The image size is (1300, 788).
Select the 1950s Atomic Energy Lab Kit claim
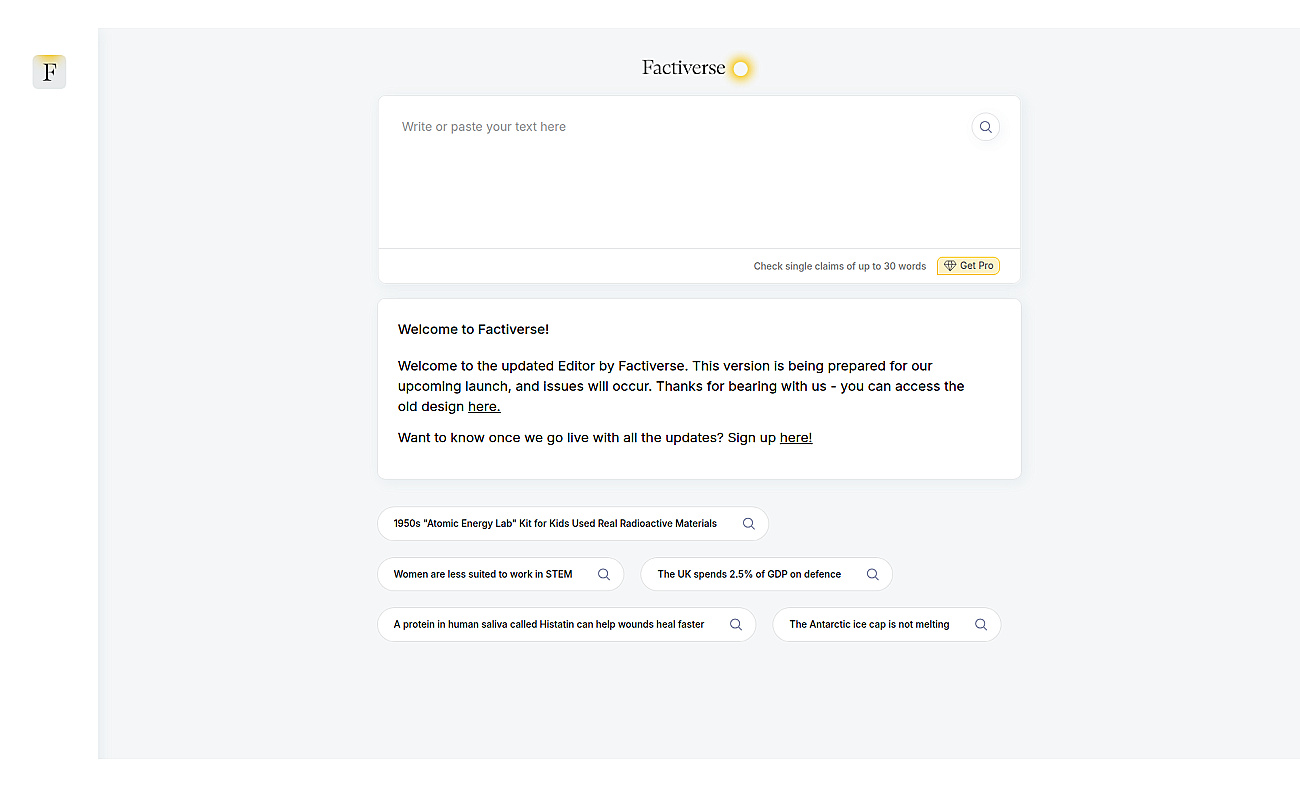(x=573, y=524)
